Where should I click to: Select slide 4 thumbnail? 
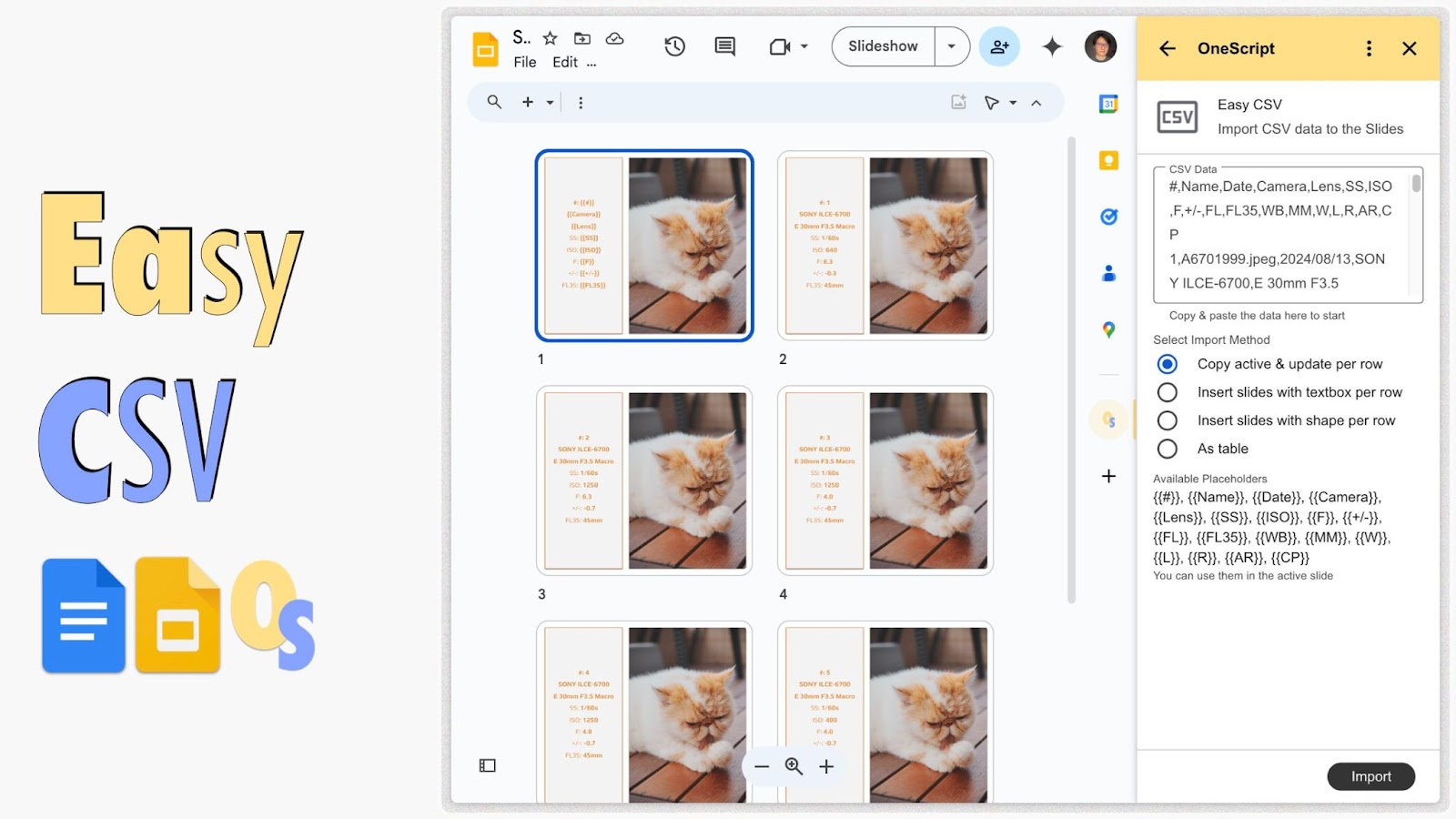pos(885,480)
